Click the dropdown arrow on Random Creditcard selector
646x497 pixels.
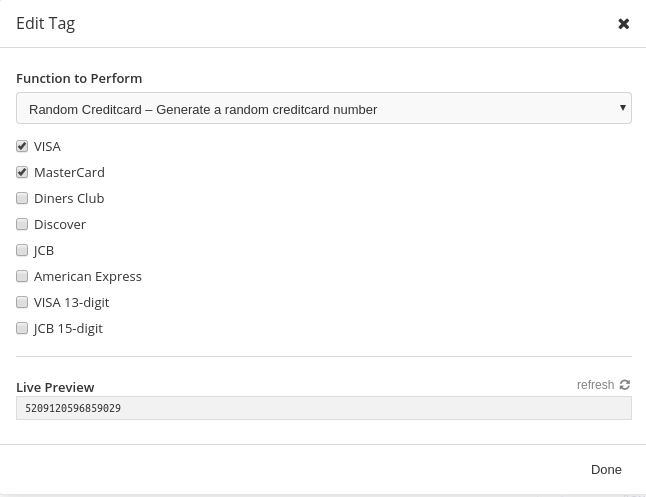pyautogui.click(x=623, y=108)
